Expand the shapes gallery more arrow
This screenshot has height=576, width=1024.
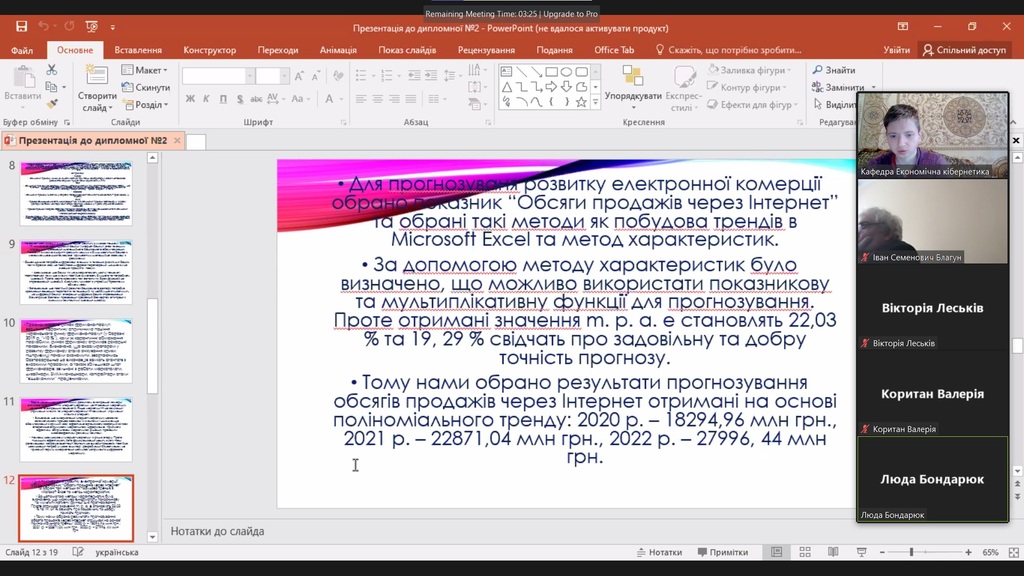(x=596, y=102)
